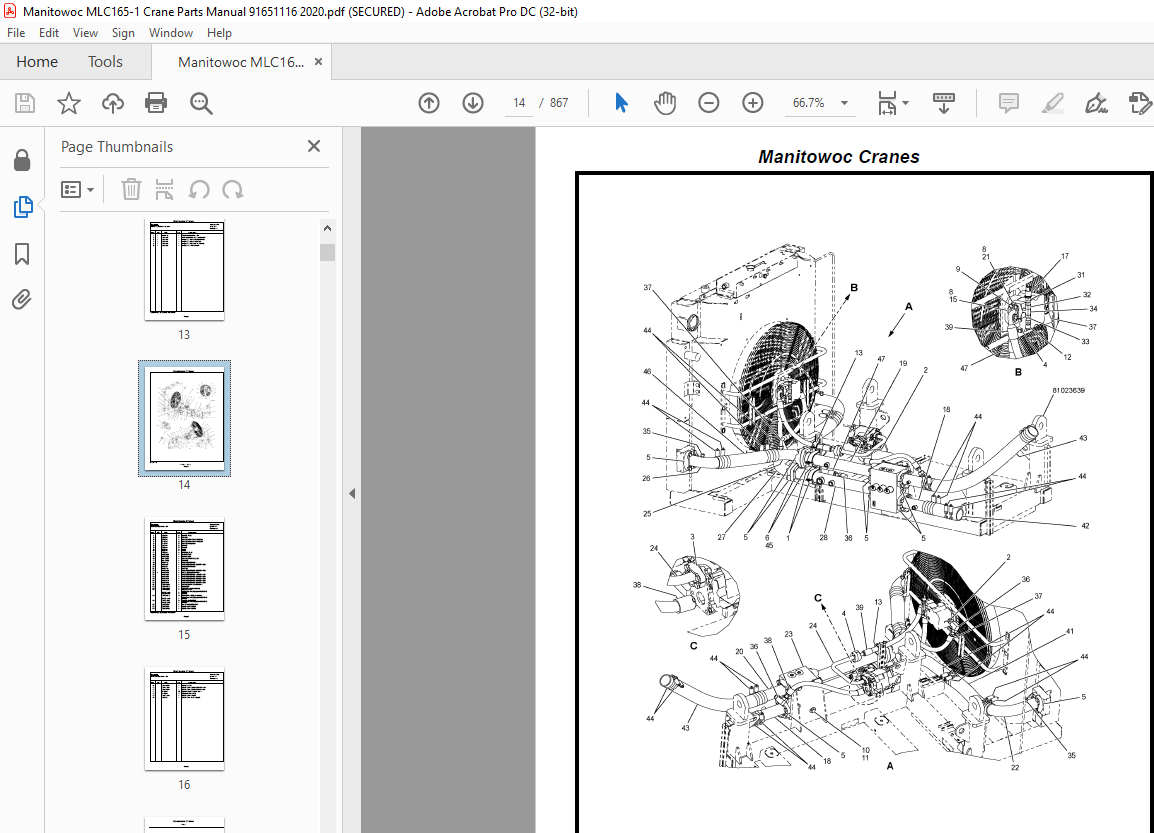Add the document to starred favorites
The image size is (1154, 833).
coord(68,103)
